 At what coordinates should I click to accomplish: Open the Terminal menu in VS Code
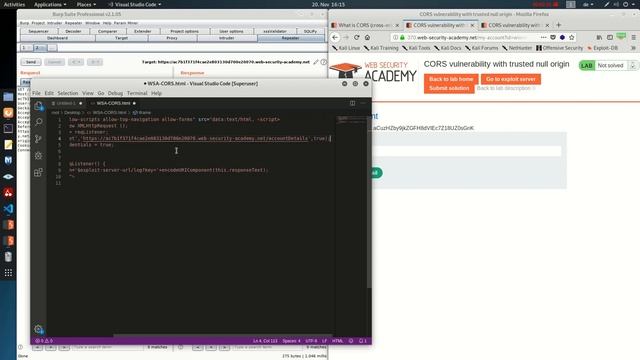(x=137, y=93)
